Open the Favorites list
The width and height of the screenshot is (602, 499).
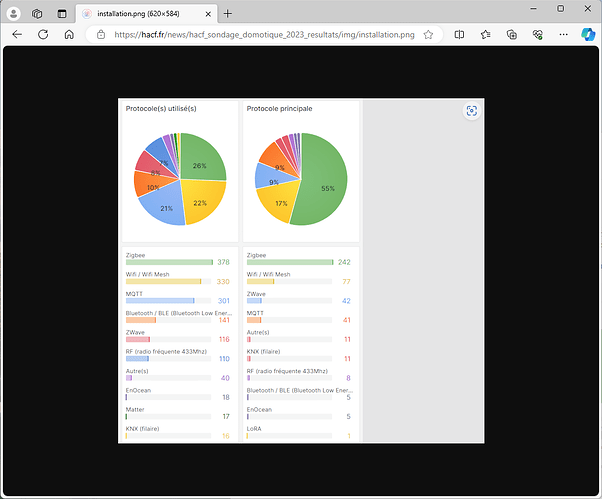(x=485, y=34)
